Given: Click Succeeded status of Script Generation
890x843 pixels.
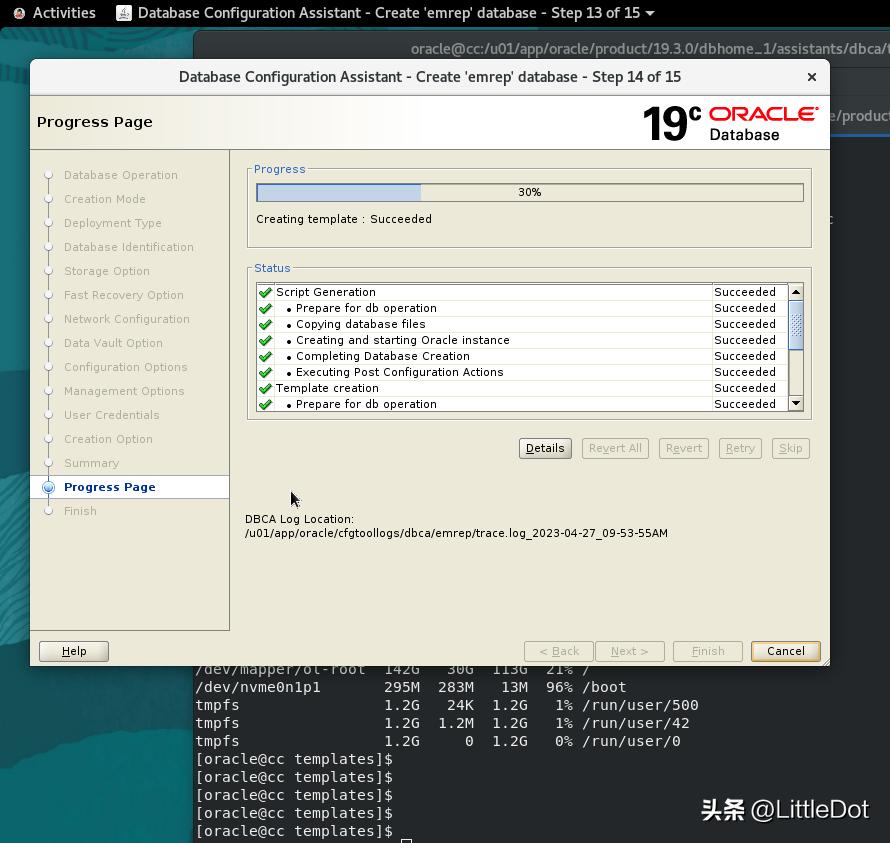Looking at the screenshot, I should click(745, 292).
